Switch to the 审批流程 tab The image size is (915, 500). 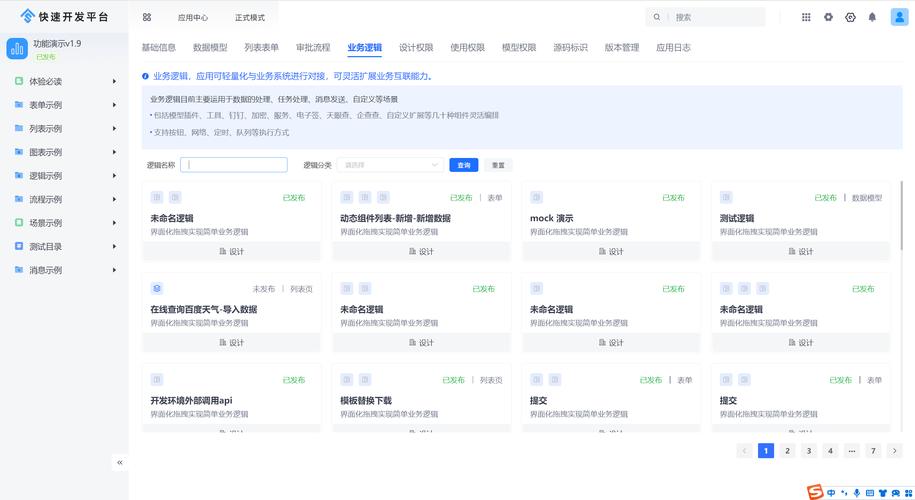[x=313, y=47]
